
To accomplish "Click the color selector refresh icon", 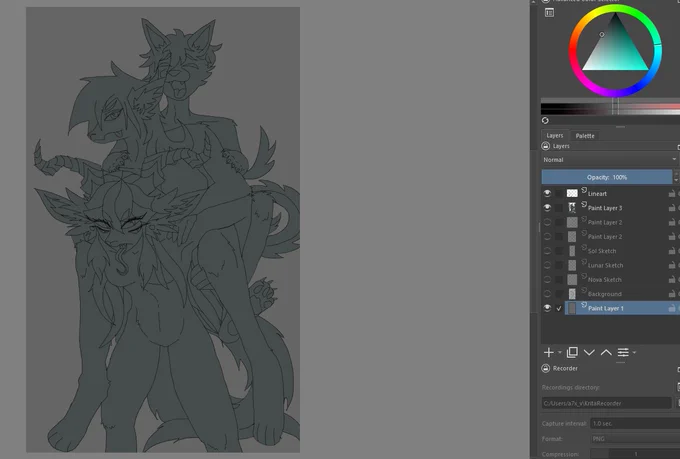I will point(545,121).
